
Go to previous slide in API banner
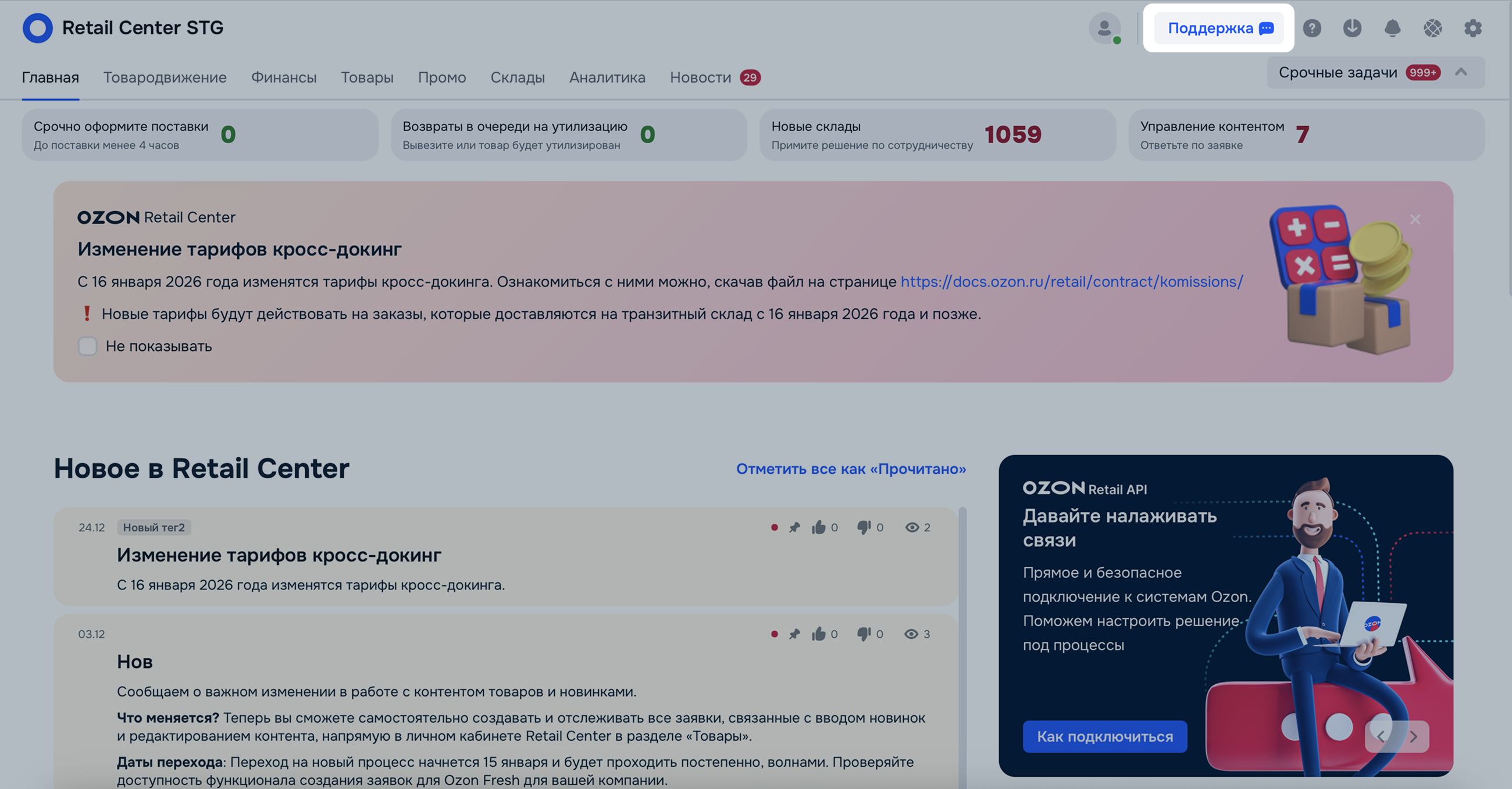[1381, 736]
